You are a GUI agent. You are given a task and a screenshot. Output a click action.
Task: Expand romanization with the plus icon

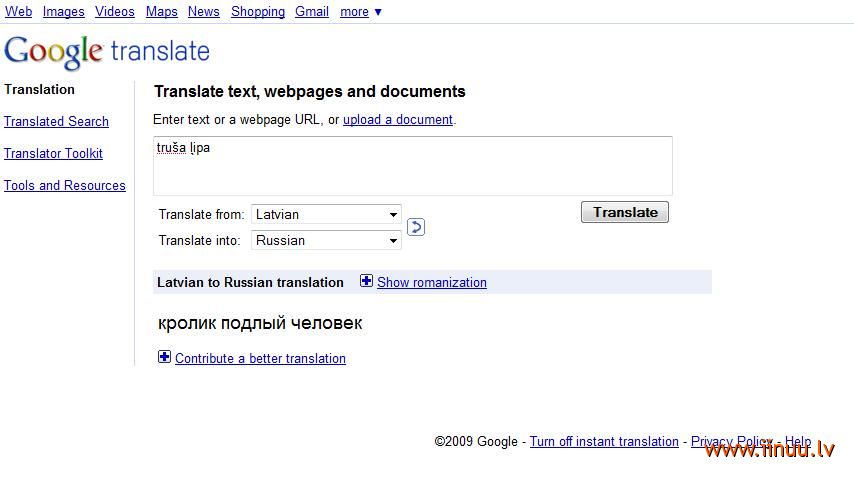(367, 281)
